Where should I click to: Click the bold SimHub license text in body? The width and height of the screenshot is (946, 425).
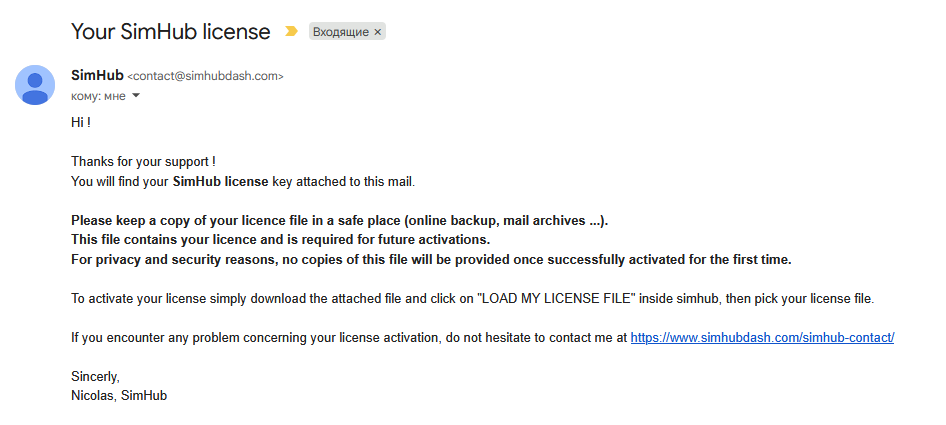point(220,182)
